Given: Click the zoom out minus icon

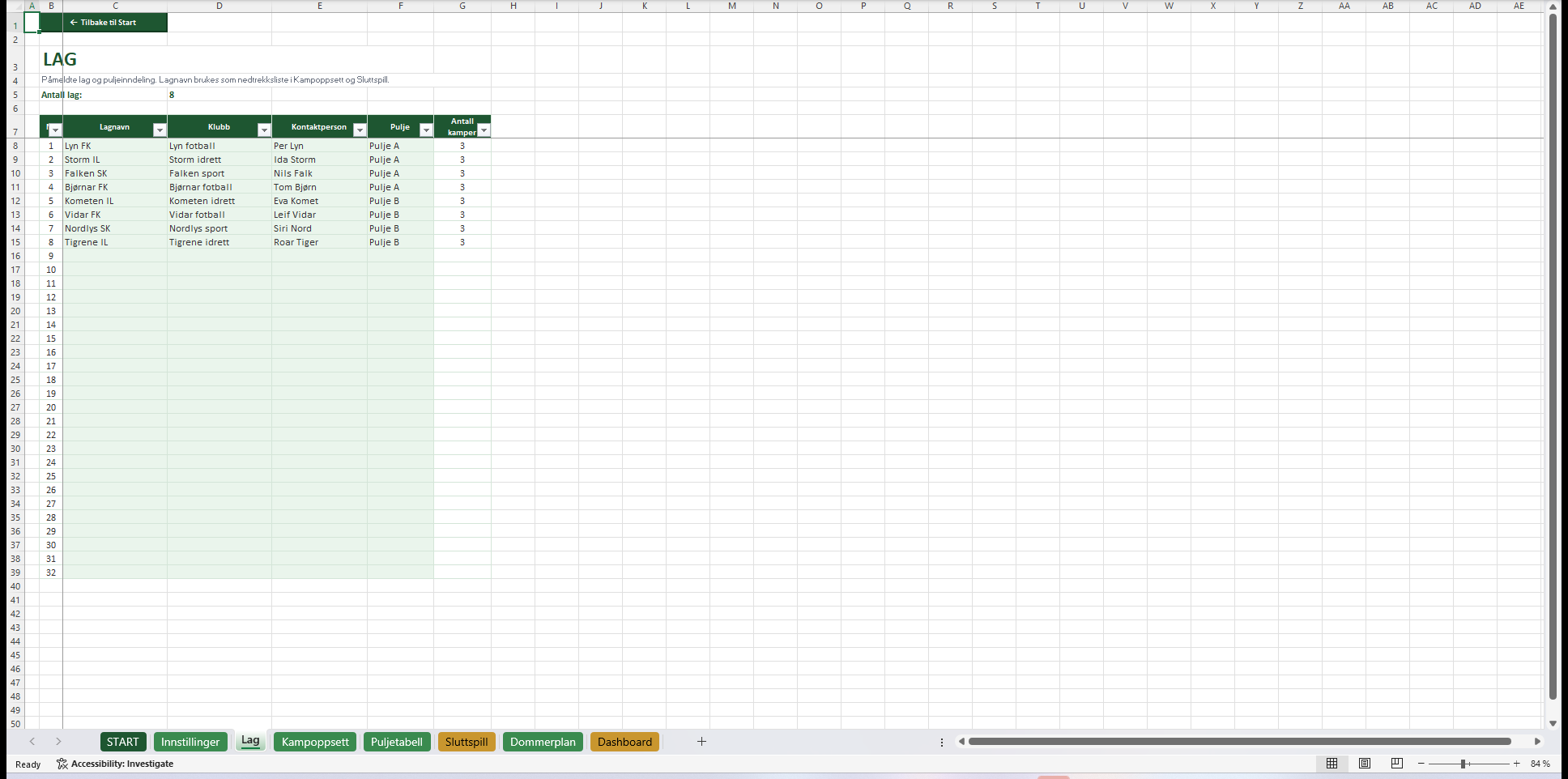Looking at the screenshot, I should [1421, 764].
